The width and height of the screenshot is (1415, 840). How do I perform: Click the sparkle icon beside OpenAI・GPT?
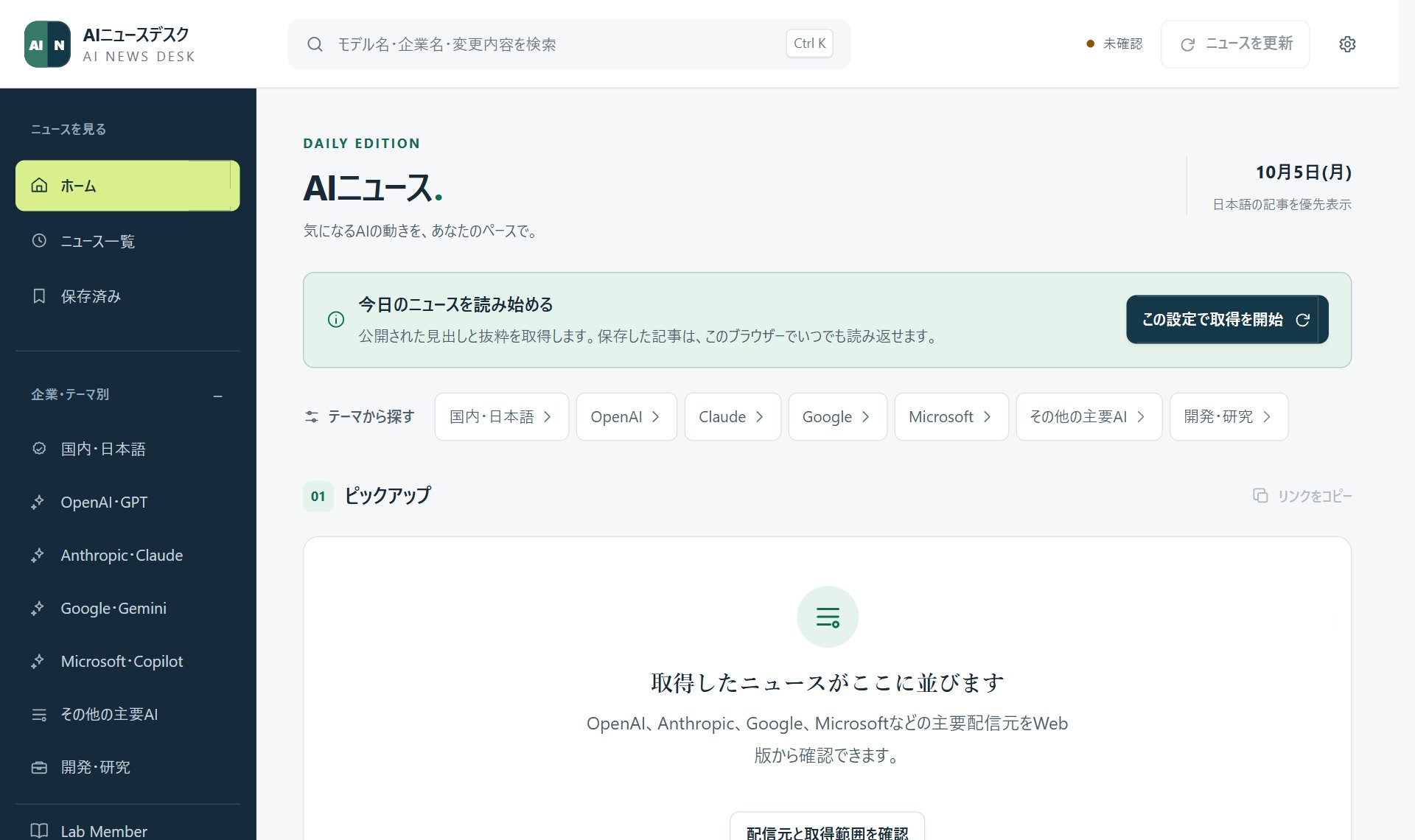pyautogui.click(x=38, y=502)
